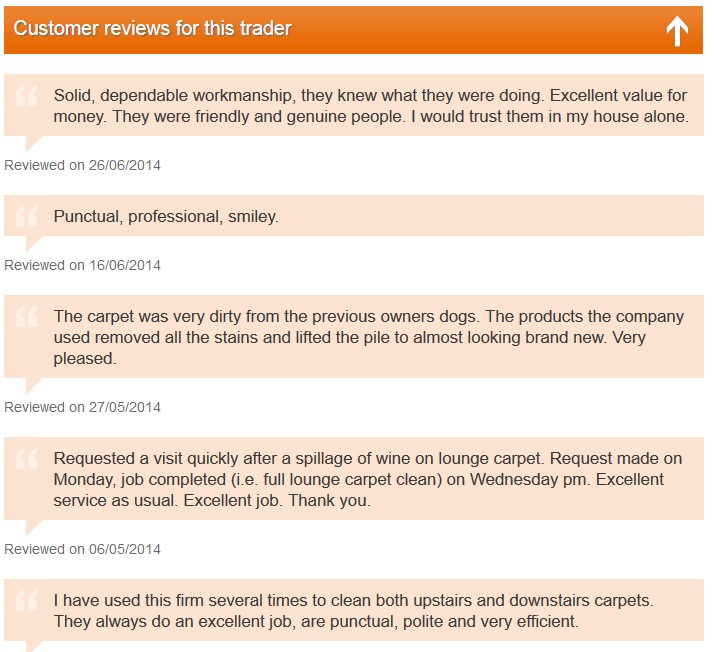Click the bubble tail below the dirty carpet review
The width and height of the screenshot is (715, 652).
coord(32,384)
